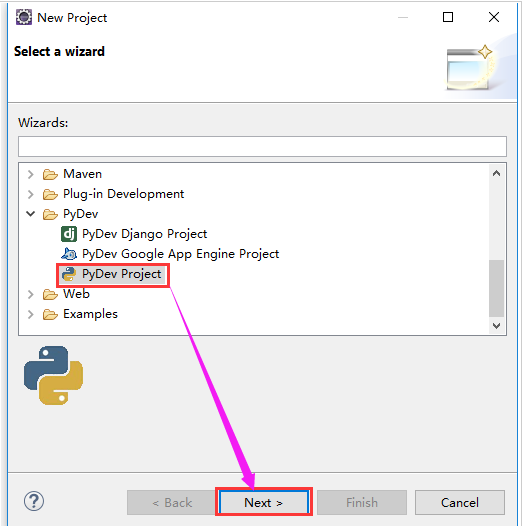Screen dimensions: 522x526
Task: Expand the Plug-in Development category
Action: 31,194
